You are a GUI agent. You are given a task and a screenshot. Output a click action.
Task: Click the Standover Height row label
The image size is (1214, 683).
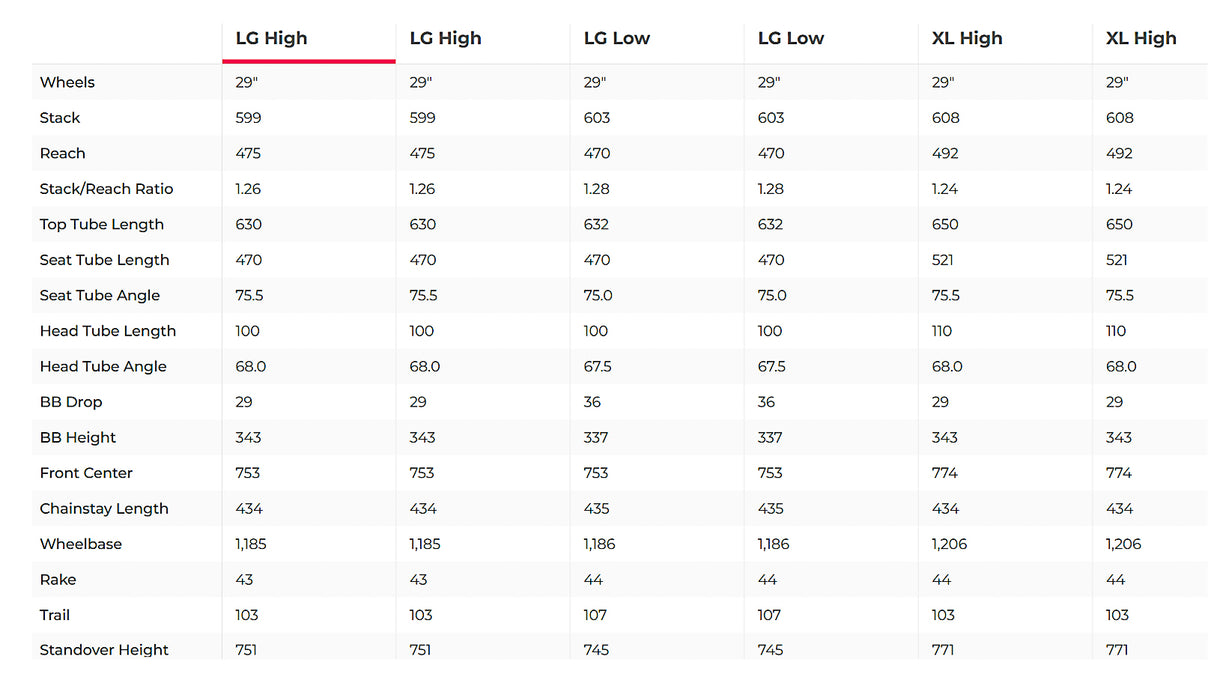point(104,650)
